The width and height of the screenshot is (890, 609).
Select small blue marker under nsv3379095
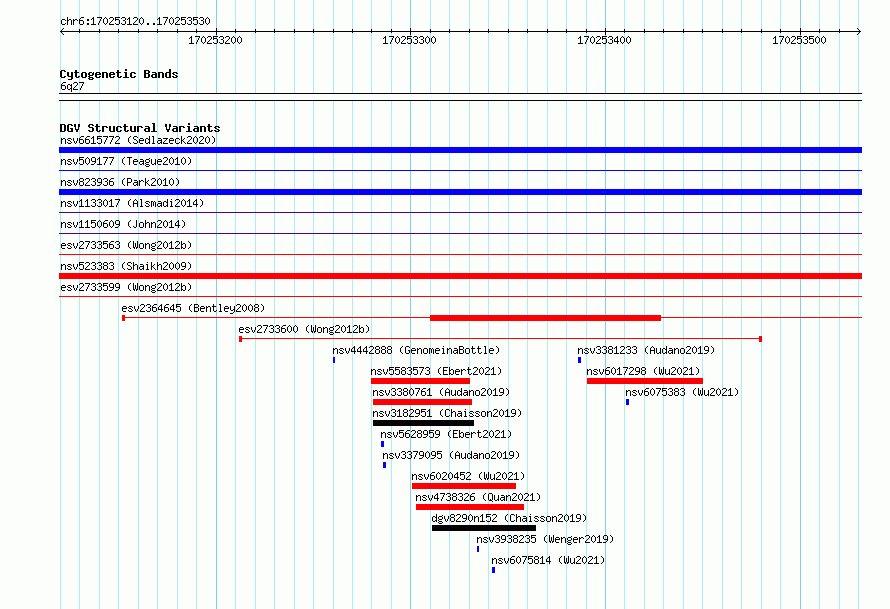click(384, 465)
